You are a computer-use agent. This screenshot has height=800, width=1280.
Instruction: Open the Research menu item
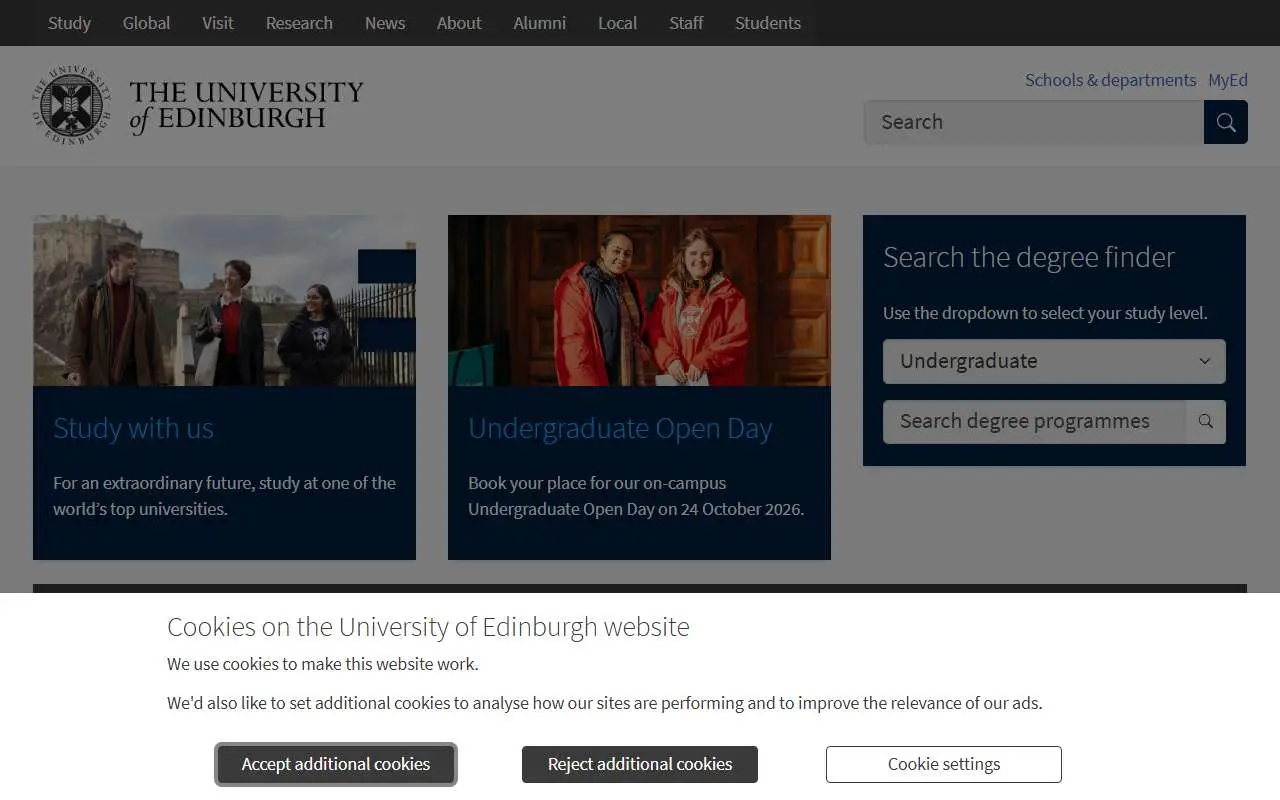click(x=299, y=23)
